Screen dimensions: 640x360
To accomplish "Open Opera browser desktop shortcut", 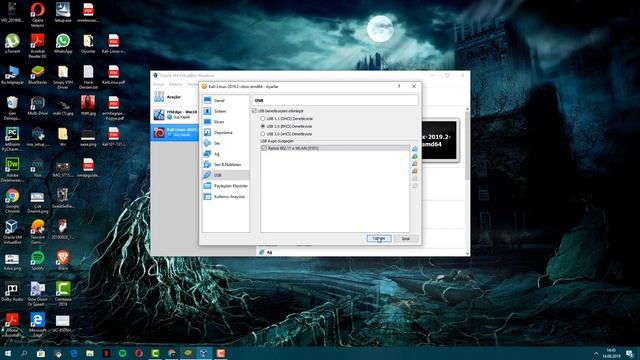I will point(38,13).
